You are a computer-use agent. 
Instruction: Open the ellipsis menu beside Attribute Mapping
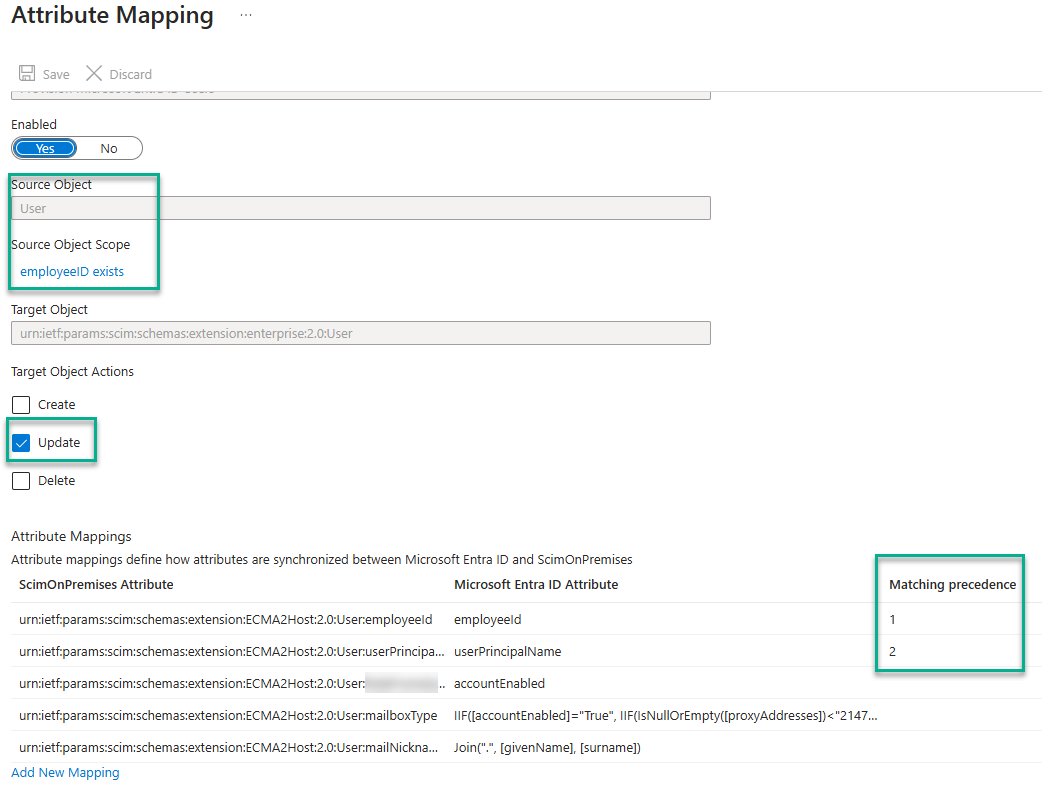click(246, 16)
